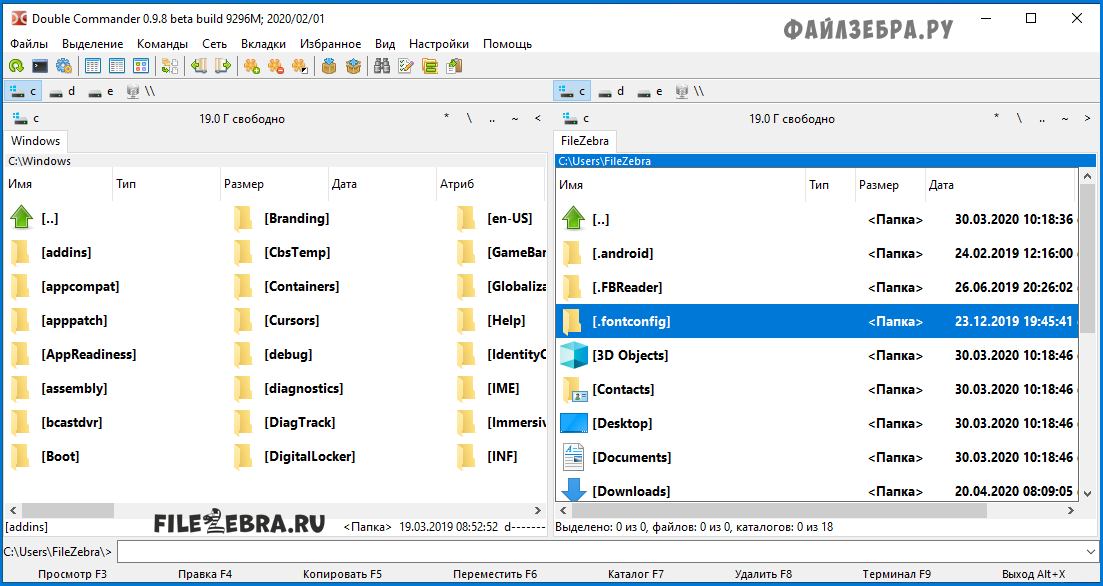Viewport: 1103px width, 586px height.
Task: Select drive c in left panel drive bar
Action: [x=23, y=91]
